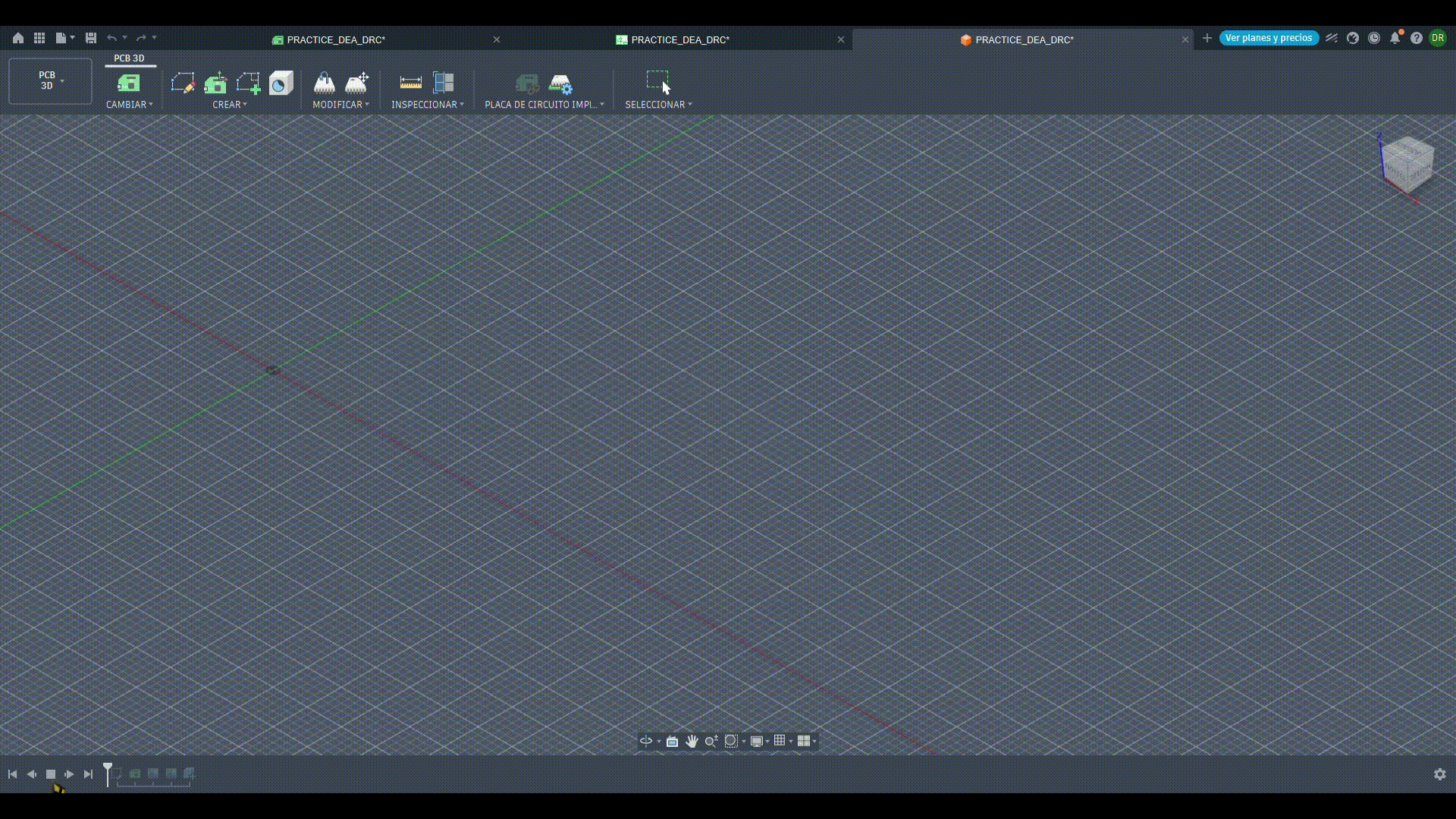1456x819 pixels.
Task: Open the PCB 3D workspace switcher dropdown
Action: pos(50,80)
